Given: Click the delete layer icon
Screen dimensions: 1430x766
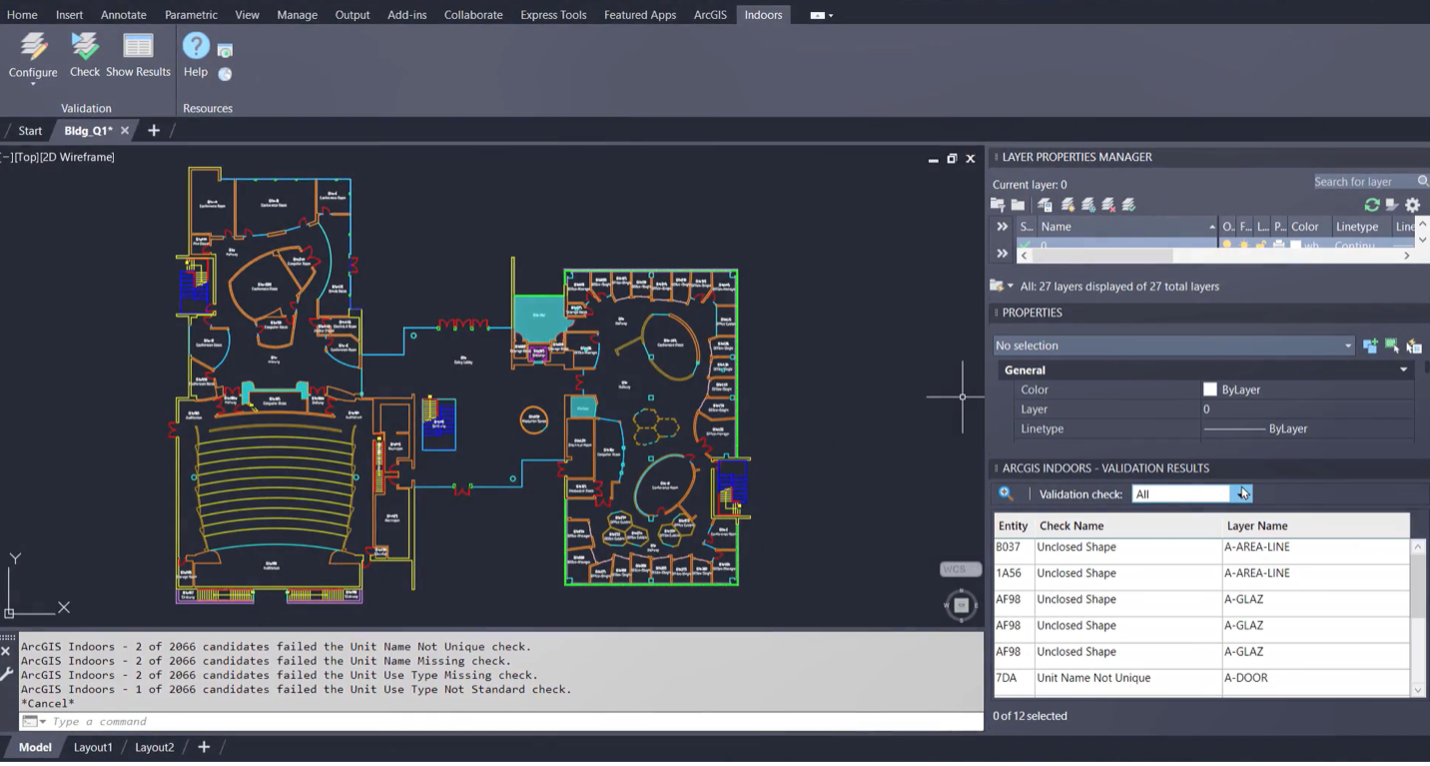Looking at the screenshot, I should click(x=1108, y=204).
